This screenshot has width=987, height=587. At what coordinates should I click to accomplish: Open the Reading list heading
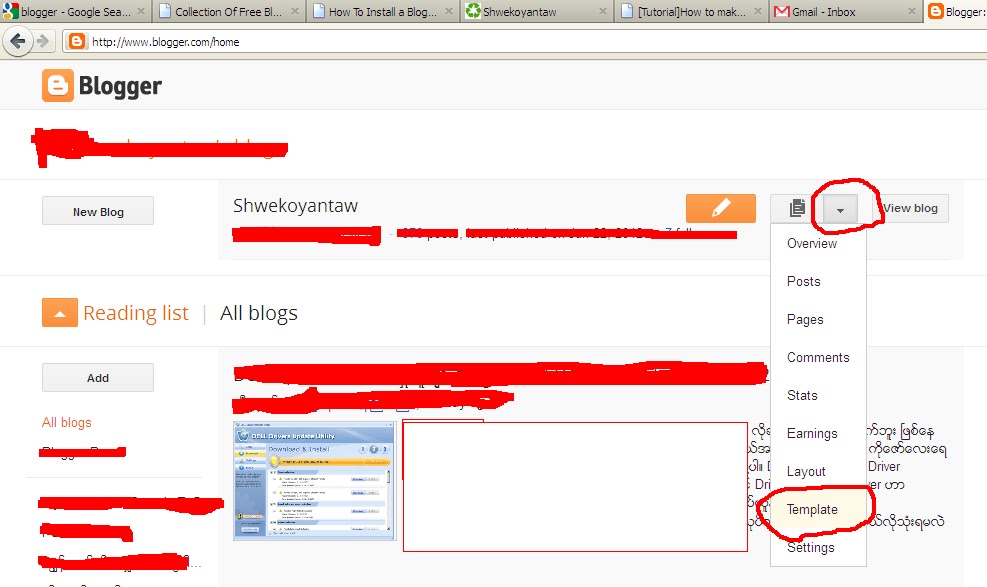point(136,313)
